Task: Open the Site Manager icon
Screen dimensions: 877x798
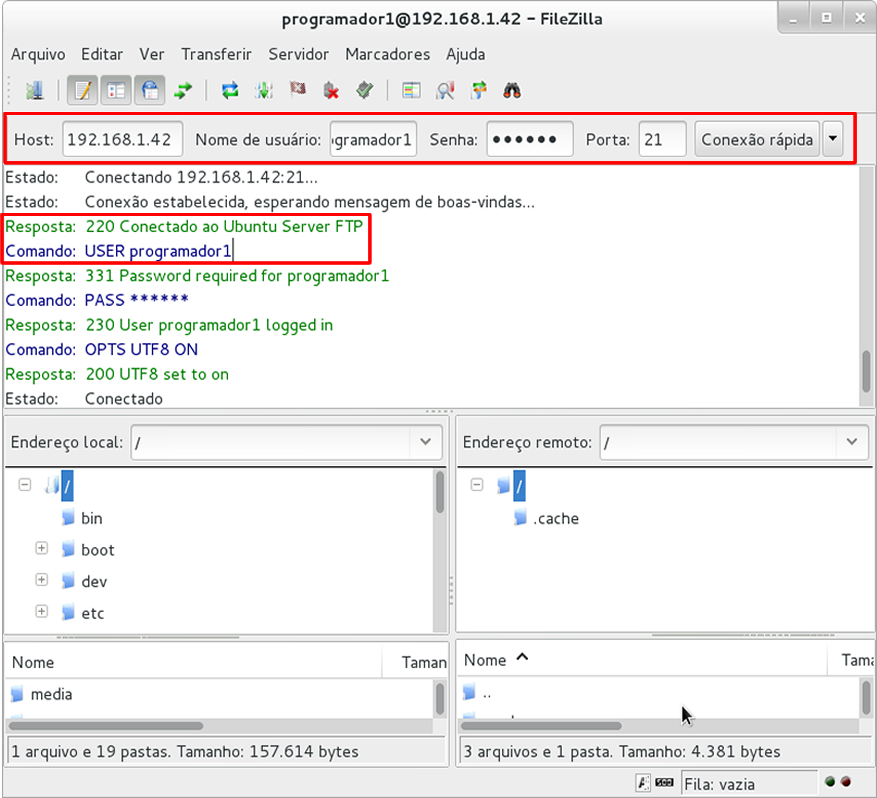Action: pos(35,90)
